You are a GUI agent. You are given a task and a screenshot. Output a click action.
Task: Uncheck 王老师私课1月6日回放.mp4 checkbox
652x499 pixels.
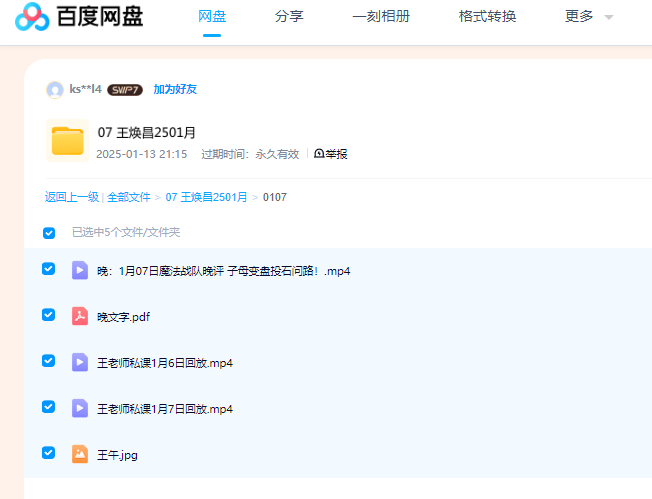(x=49, y=361)
